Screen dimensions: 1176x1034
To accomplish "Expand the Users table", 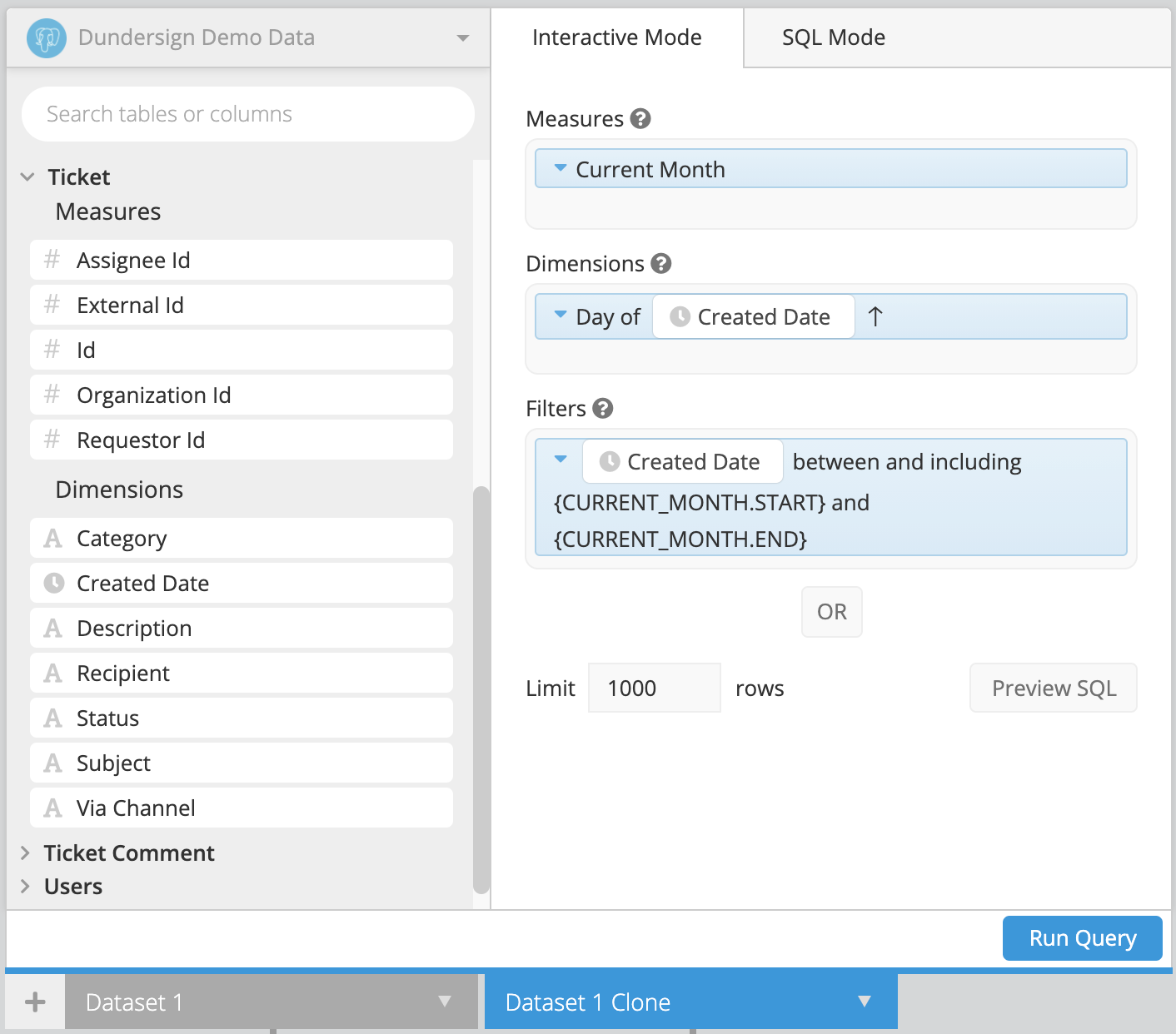I will pos(25,886).
